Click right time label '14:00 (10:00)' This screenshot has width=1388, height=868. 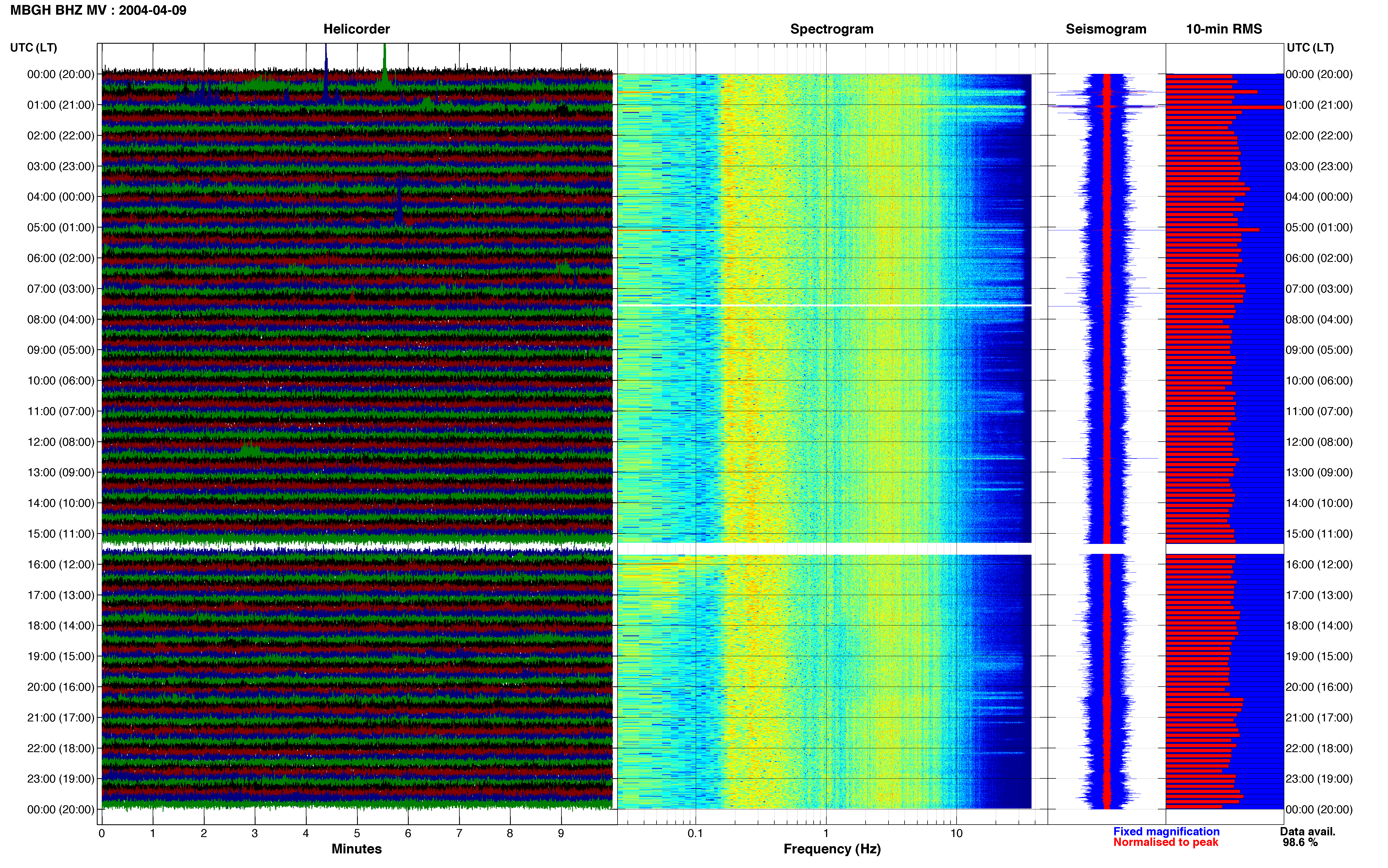(x=1319, y=503)
